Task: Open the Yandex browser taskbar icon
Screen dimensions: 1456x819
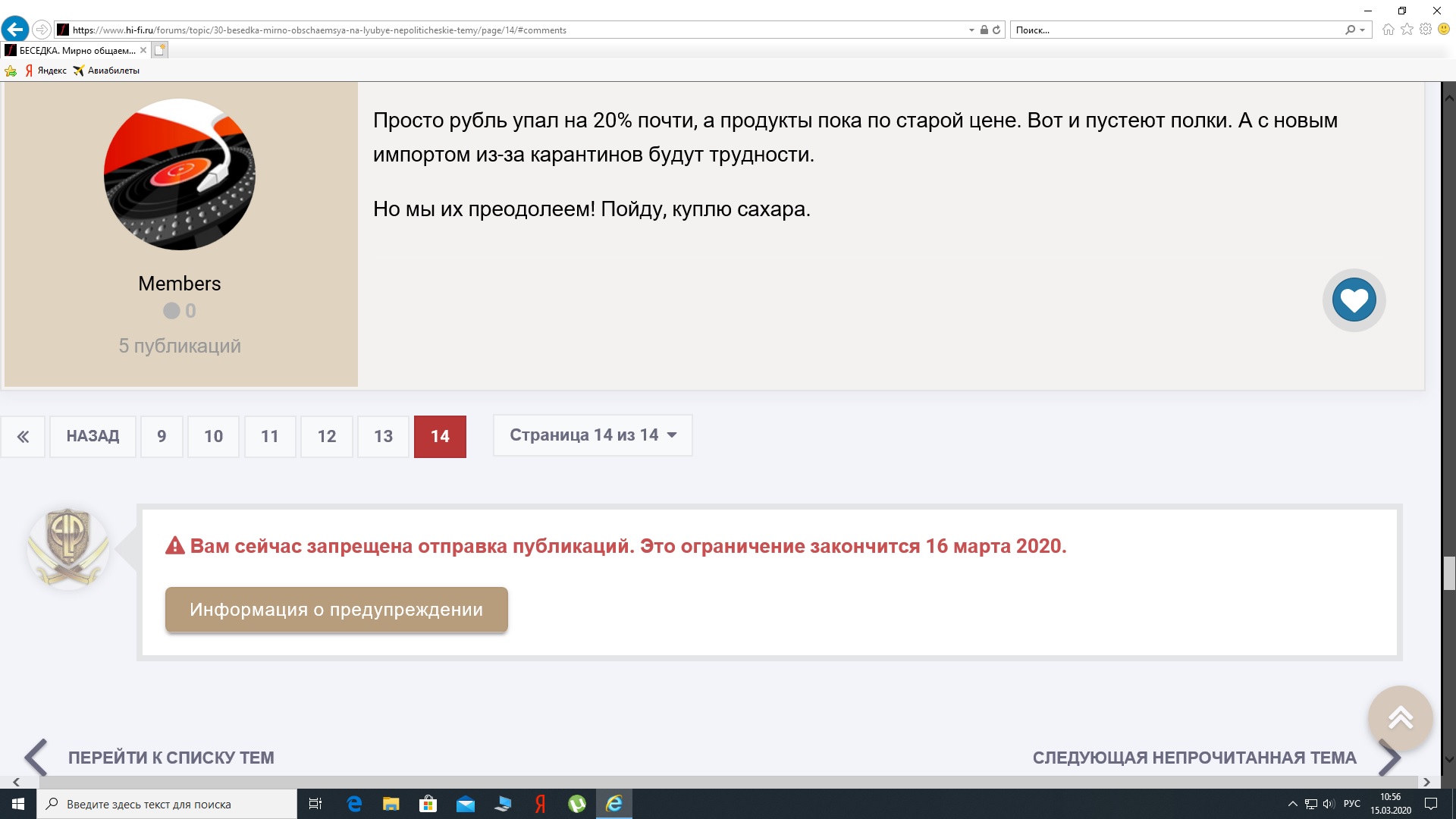Action: (x=540, y=804)
